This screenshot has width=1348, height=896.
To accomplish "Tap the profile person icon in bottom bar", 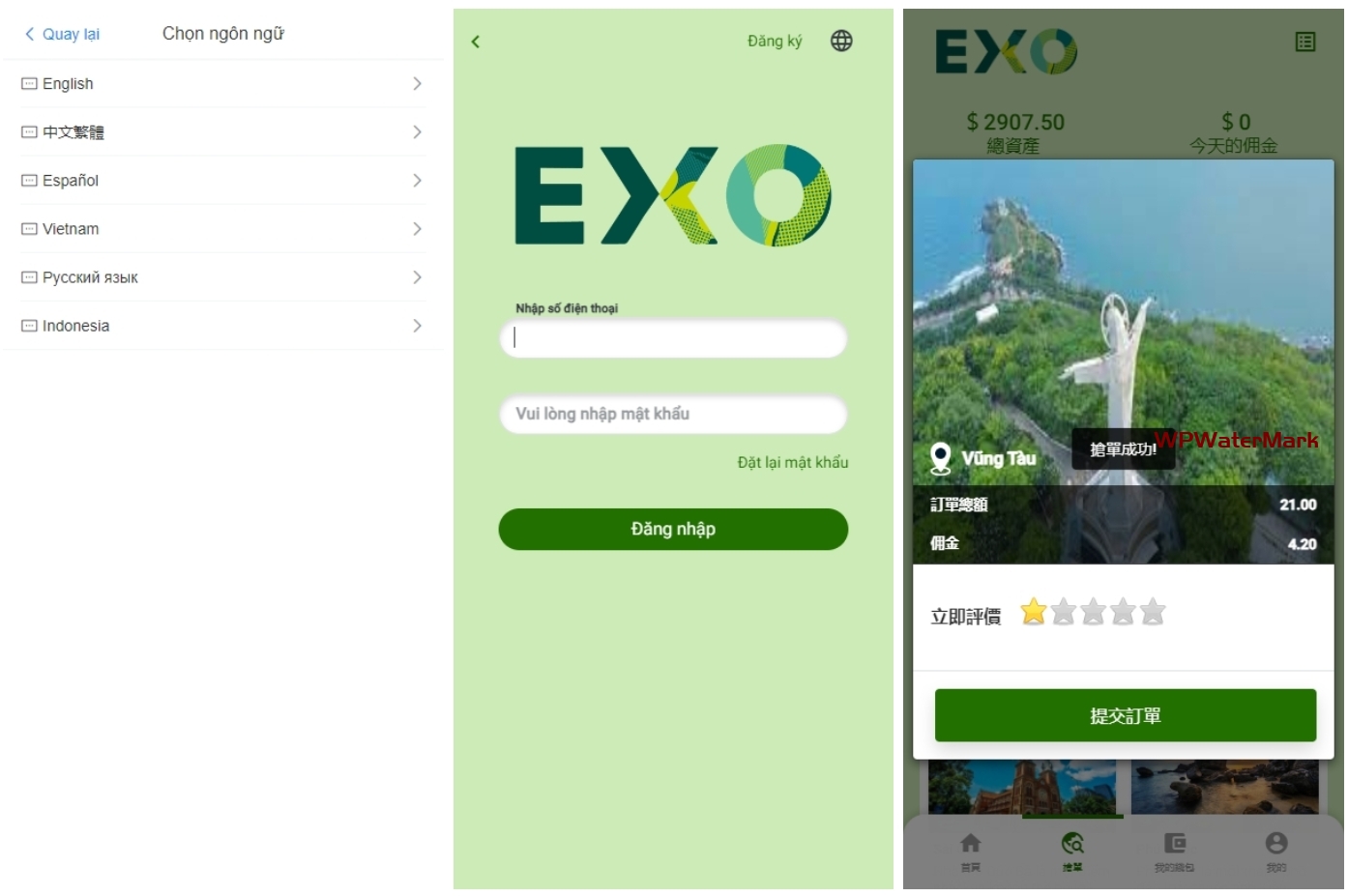I will (1276, 843).
